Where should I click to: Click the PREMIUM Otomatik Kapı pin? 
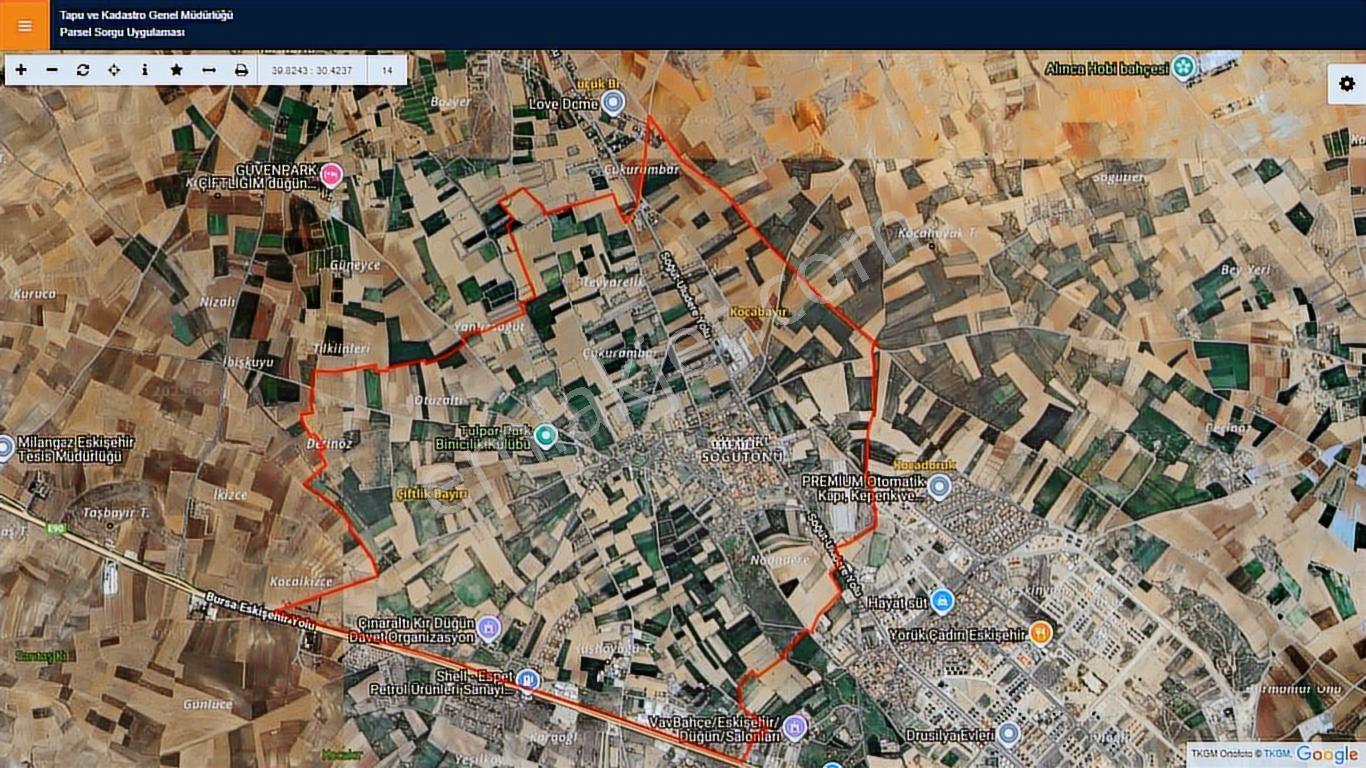coord(938,487)
